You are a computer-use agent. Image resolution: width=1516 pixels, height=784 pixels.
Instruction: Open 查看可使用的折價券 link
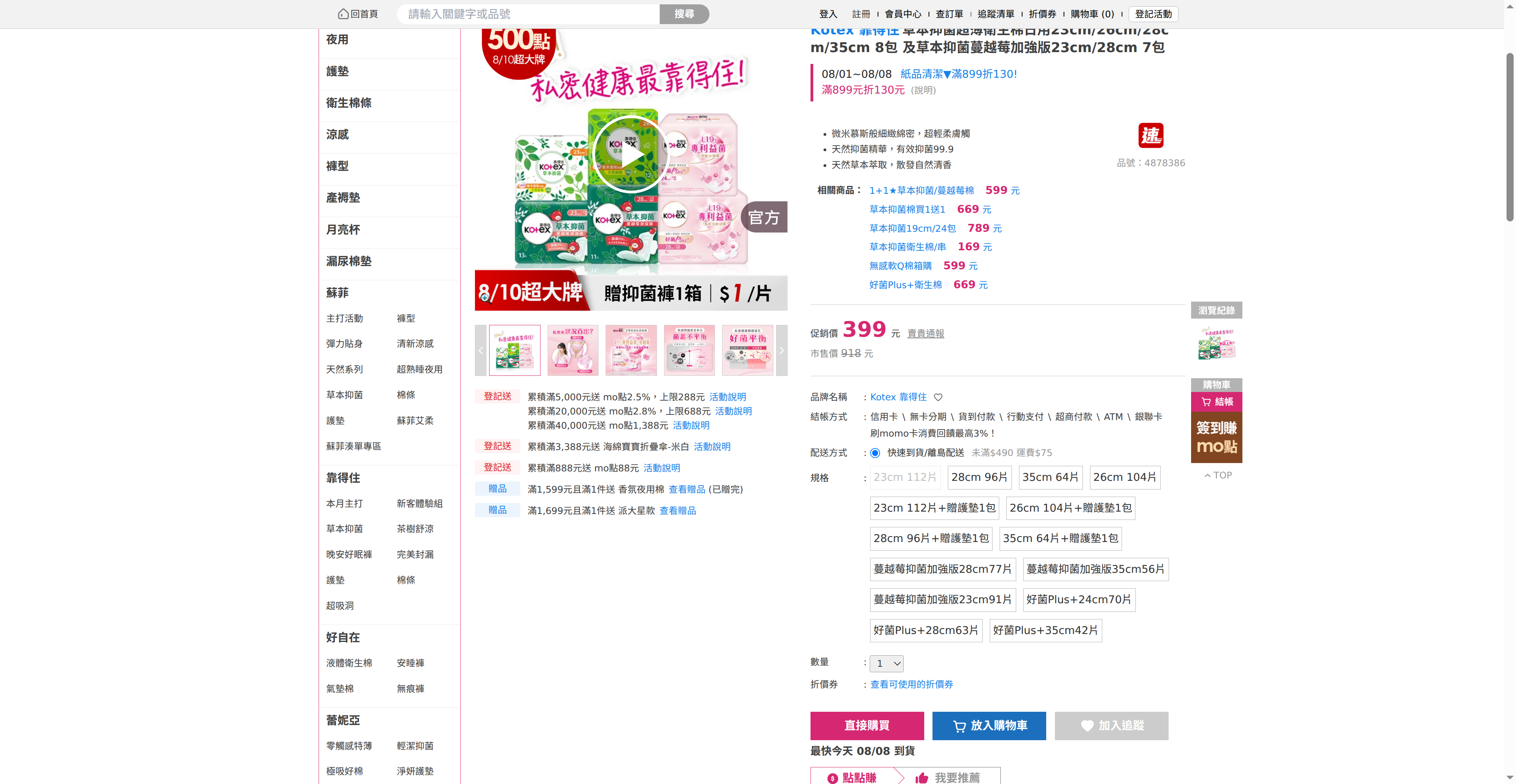pyautogui.click(x=912, y=685)
